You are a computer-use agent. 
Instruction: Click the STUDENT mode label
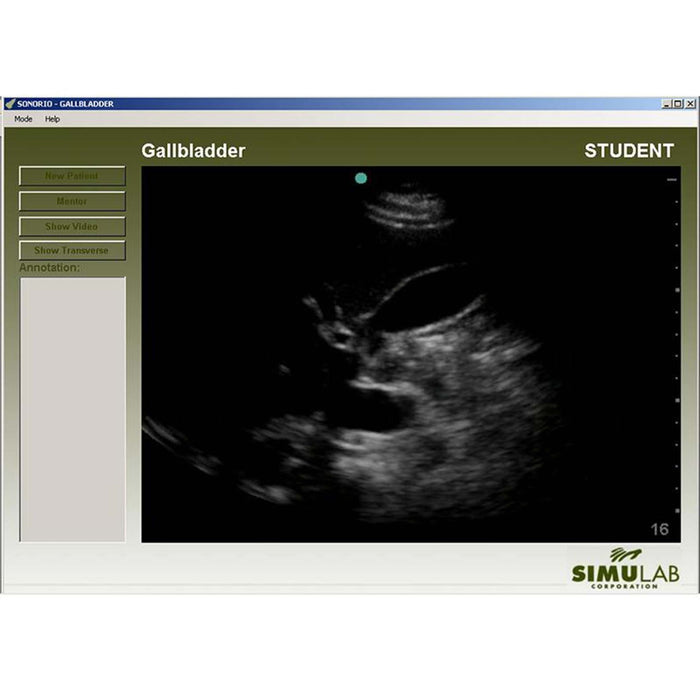pyautogui.click(x=629, y=151)
